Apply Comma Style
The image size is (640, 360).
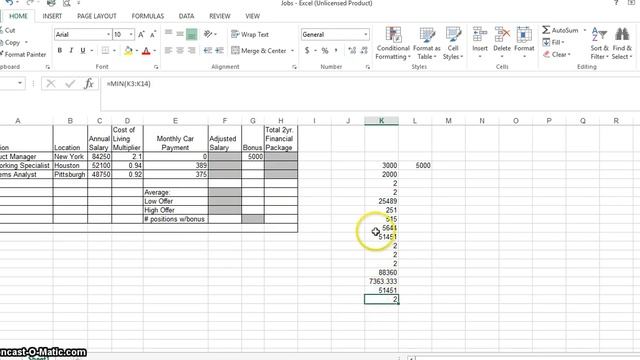[x=336, y=51]
